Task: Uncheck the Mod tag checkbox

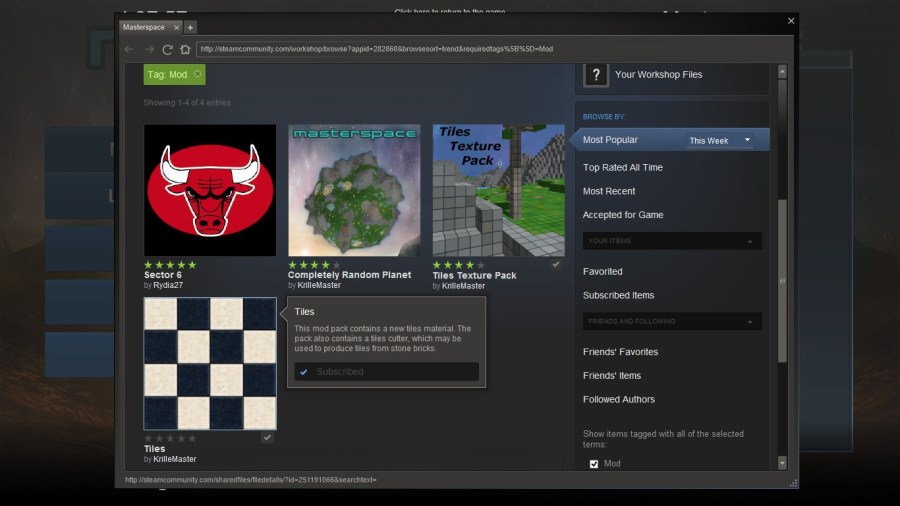Action: [x=594, y=464]
